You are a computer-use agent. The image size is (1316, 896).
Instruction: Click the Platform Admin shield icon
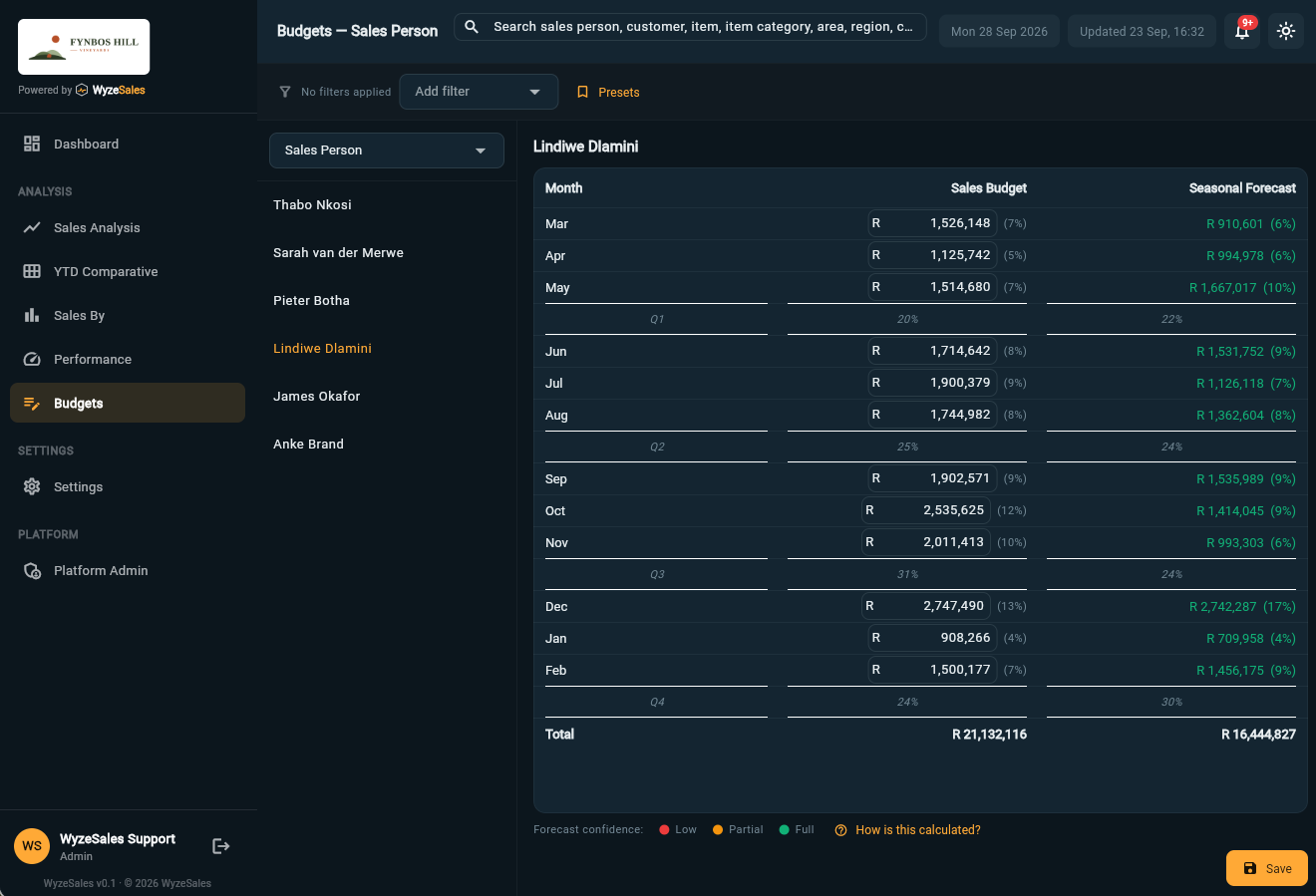[x=32, y=570]
